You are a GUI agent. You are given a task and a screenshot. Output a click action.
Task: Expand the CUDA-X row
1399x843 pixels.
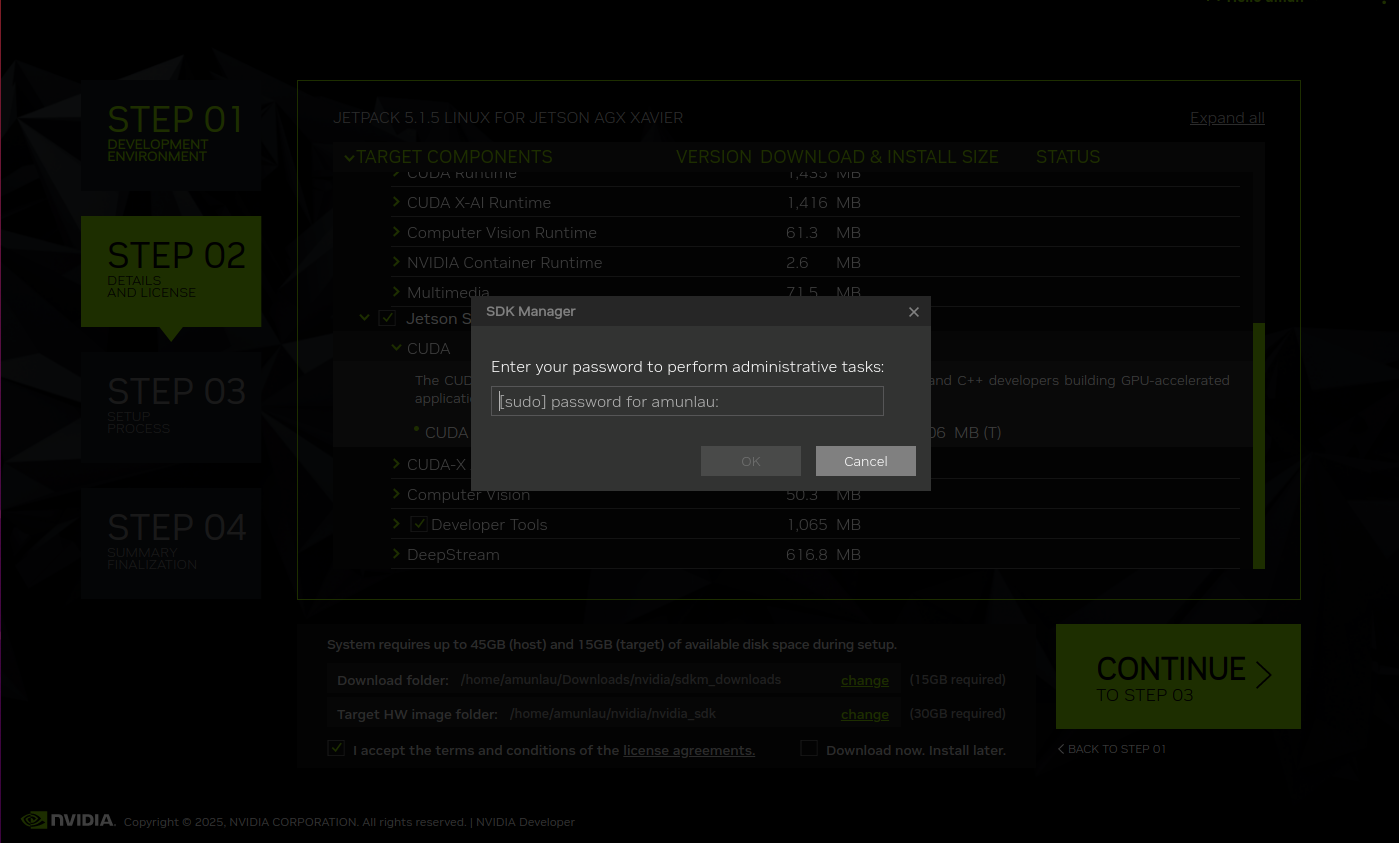tap(397, 464)
